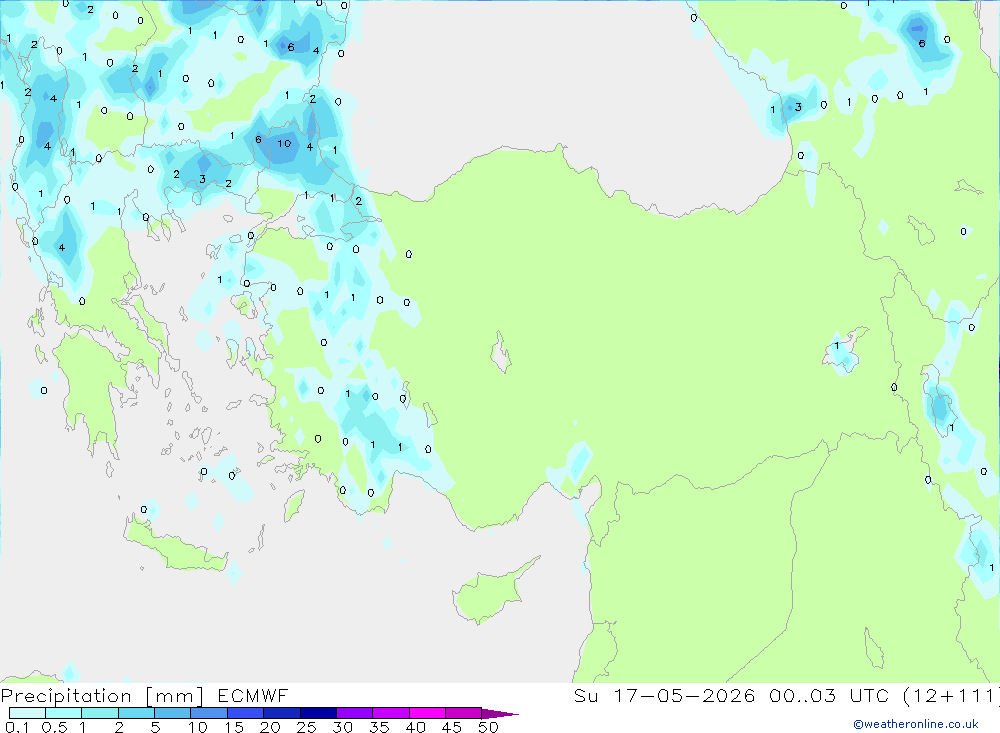The image size is (1000, 733).
Task: Select the 0.5–1 mm legend color box
Action: (x=64, y=713)
